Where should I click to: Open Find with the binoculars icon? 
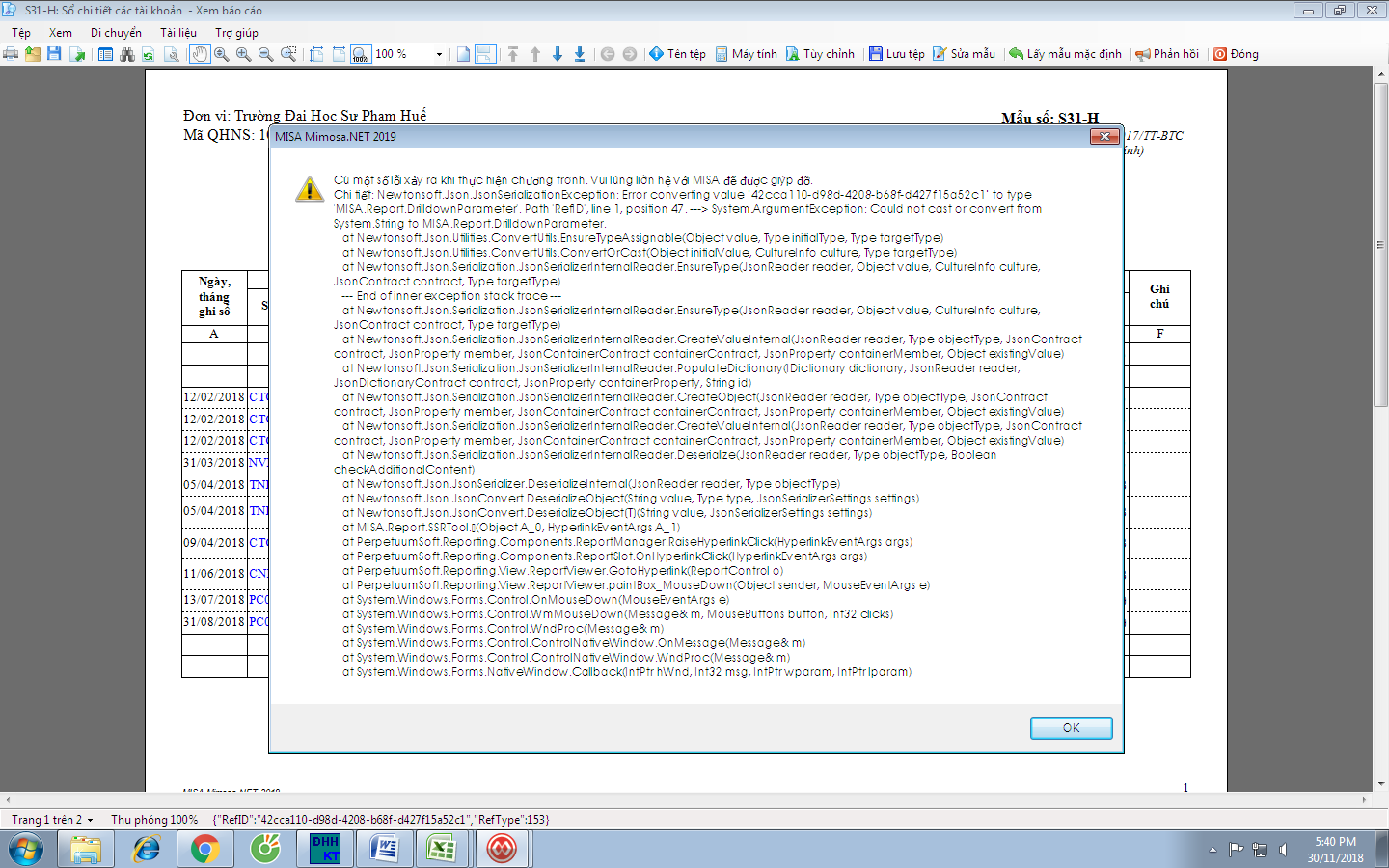127,54
